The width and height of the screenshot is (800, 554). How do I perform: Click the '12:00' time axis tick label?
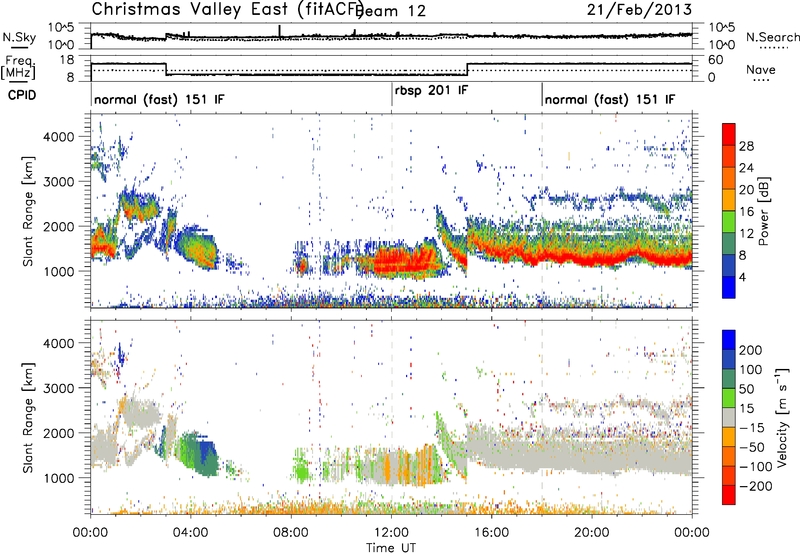point(391,533)
